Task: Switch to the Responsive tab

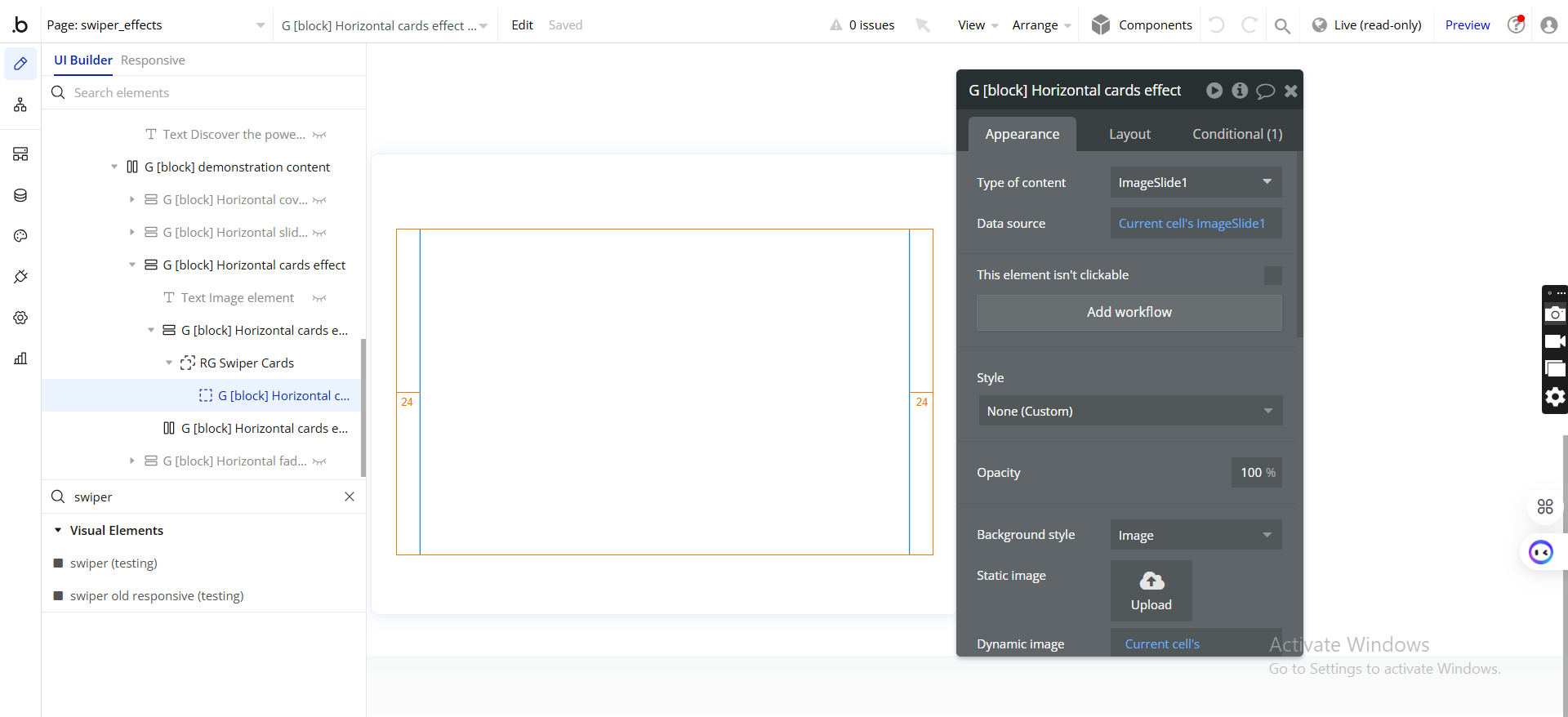Action: click(153, 60)
